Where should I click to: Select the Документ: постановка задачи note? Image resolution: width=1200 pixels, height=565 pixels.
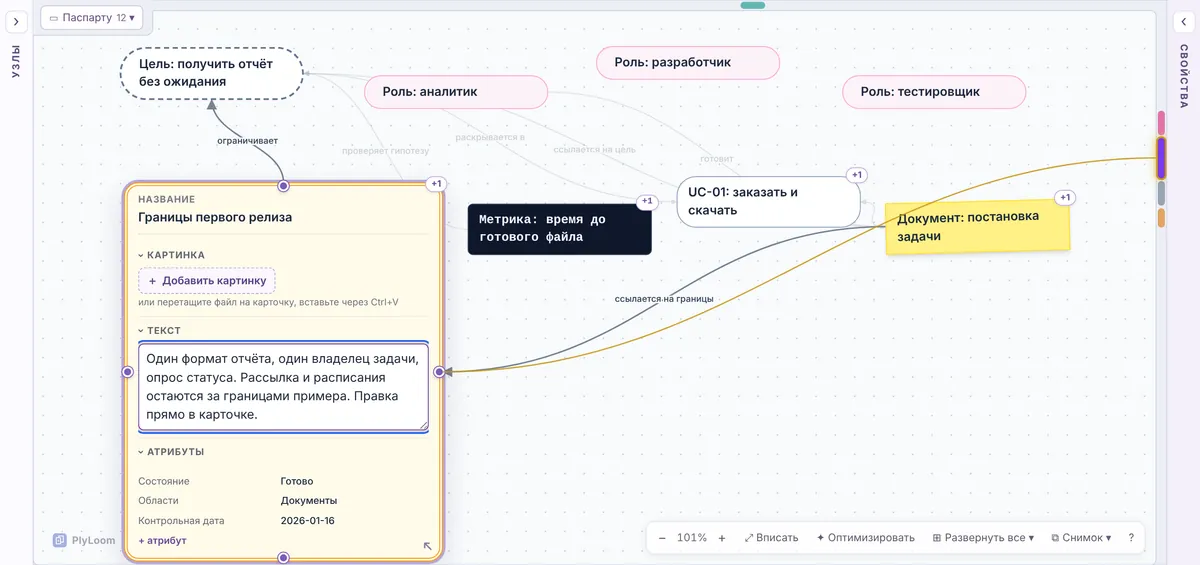click(977, 225)
